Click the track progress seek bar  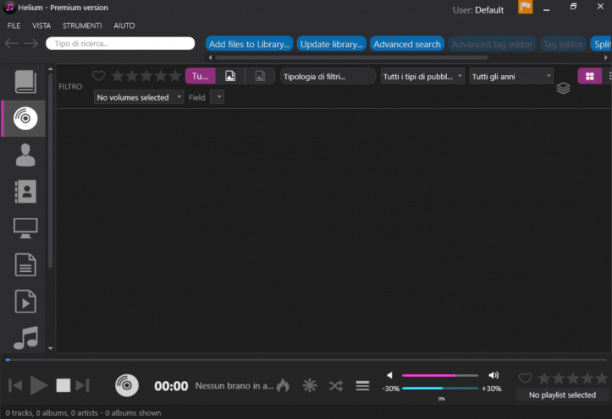(306, 360)
